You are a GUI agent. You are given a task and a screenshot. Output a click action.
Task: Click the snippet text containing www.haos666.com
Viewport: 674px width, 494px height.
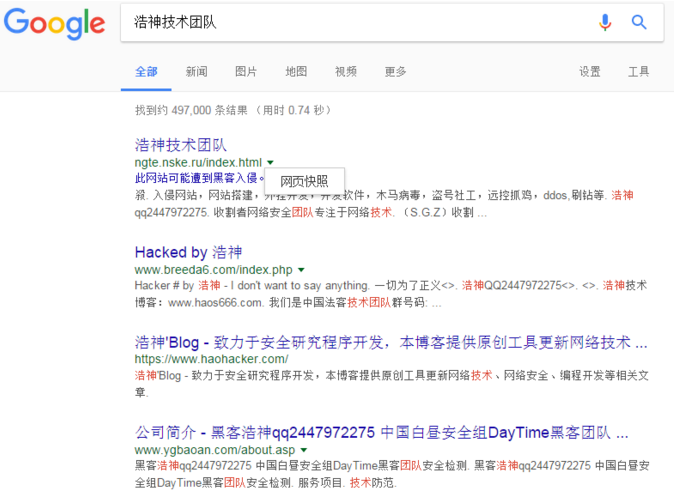pos(391,294)
